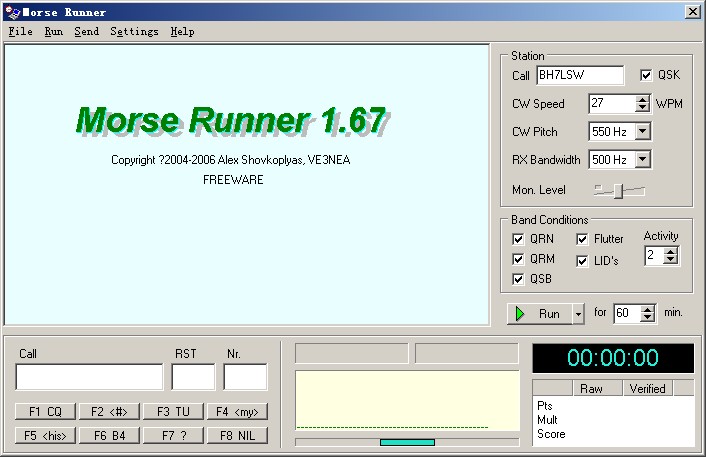Increase CW Speed with up arrow
706x457 pixels.
click(643, 100)
